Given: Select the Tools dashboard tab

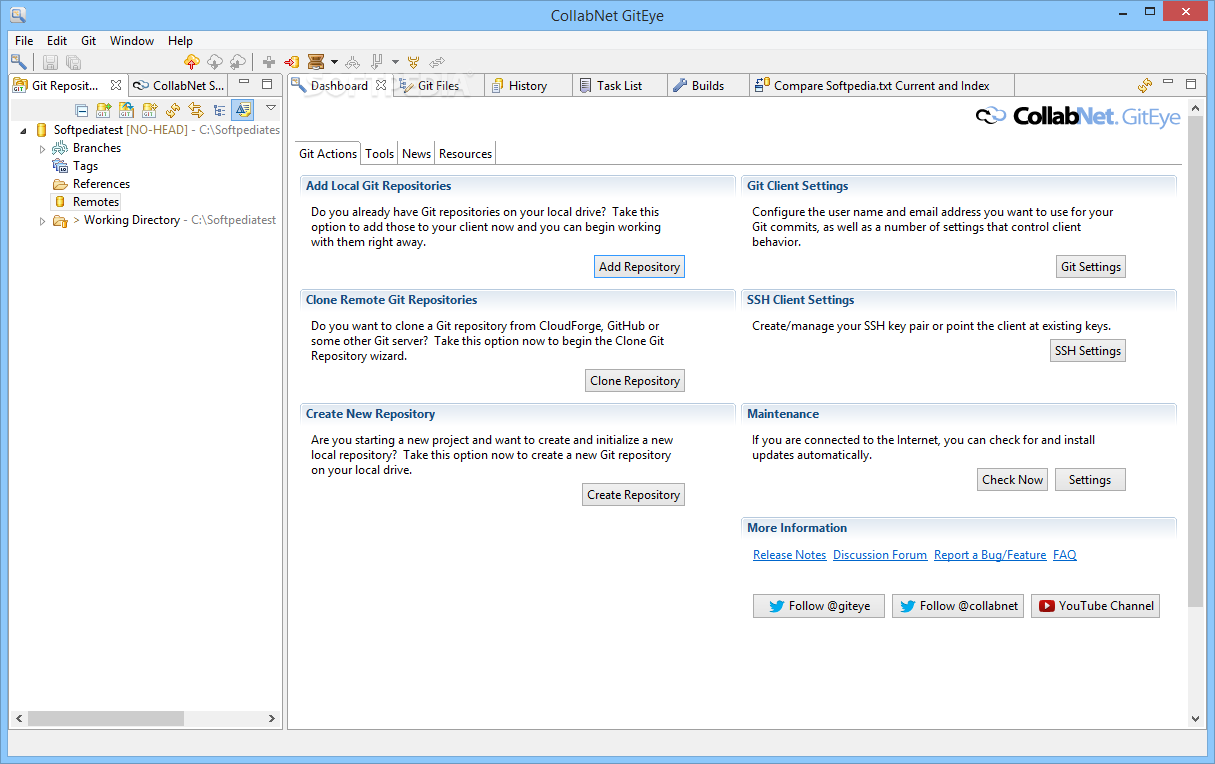Looking at the screenshot, I should pyautogui.click(x=379, y=153).
